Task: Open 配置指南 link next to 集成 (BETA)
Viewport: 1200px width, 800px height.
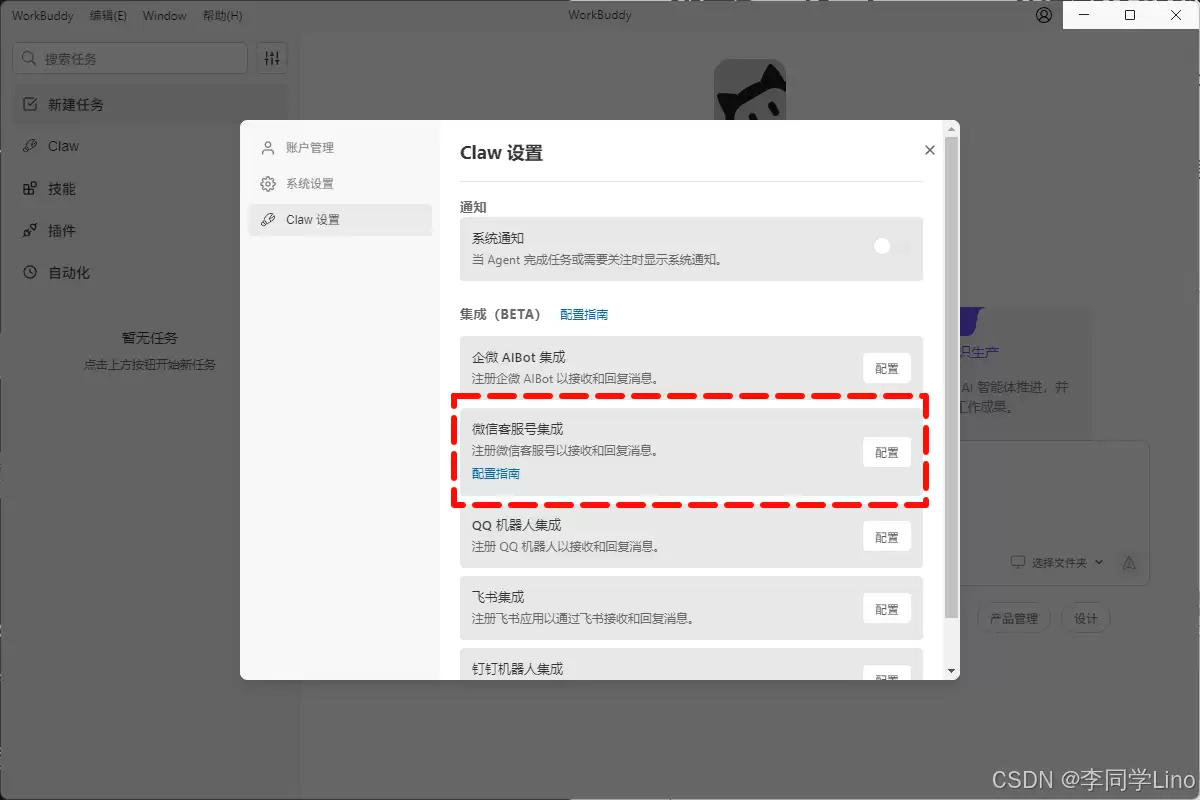Action: pos(584,314)
